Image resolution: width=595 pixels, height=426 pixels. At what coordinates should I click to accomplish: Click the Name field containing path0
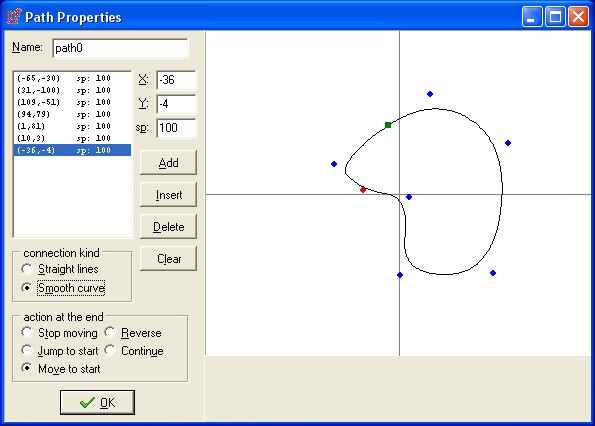[120, 48]
